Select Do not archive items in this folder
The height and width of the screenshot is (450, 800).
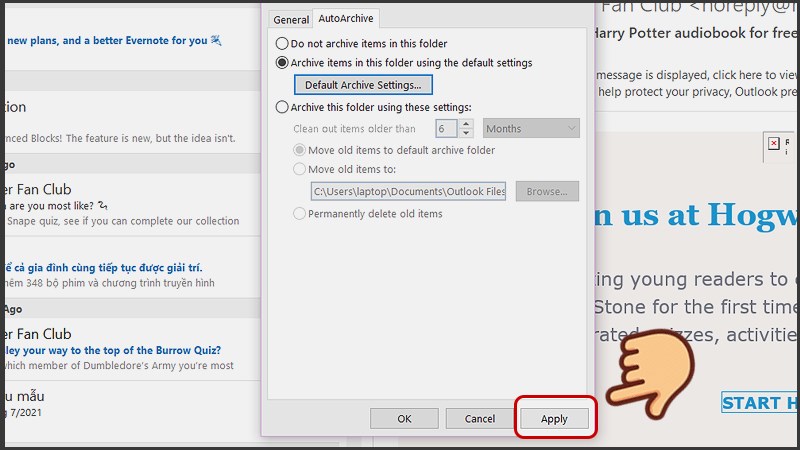click(361, 43)
